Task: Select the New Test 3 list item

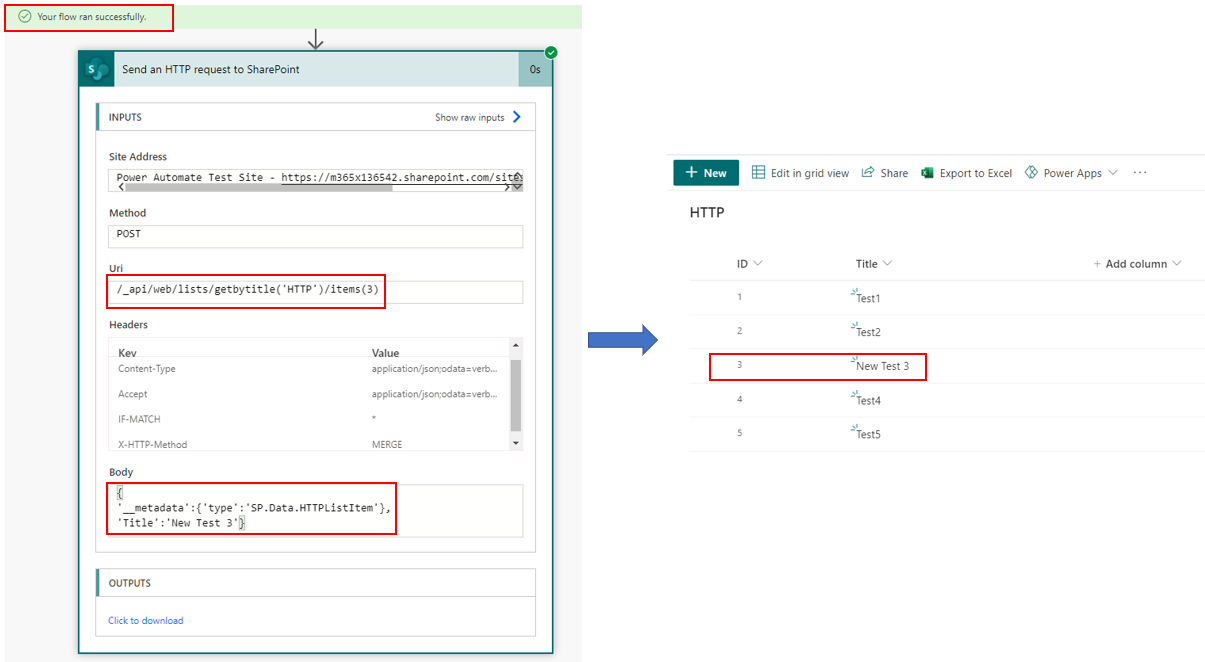Action: [x=883, y=366]
